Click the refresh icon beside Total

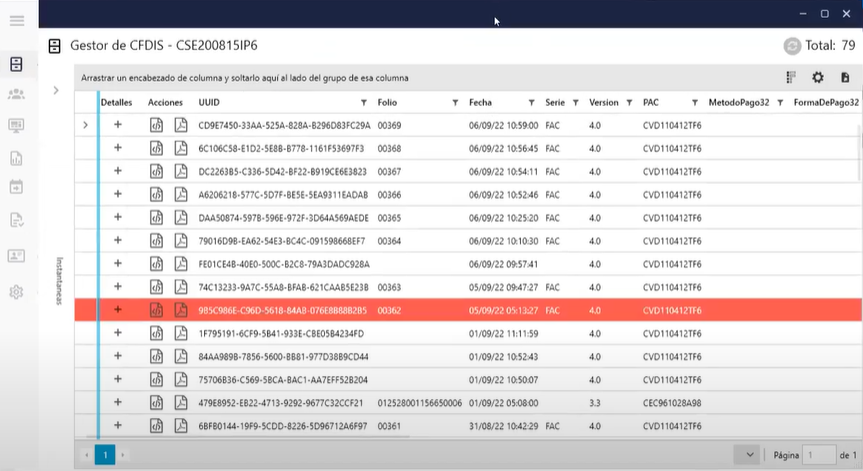(x=792, y=46)
